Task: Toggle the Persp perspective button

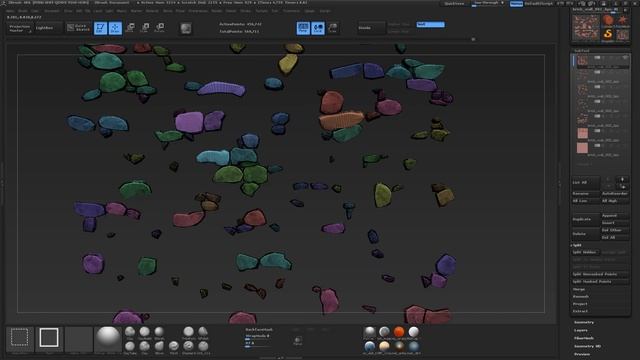Action: click(303, 28)
